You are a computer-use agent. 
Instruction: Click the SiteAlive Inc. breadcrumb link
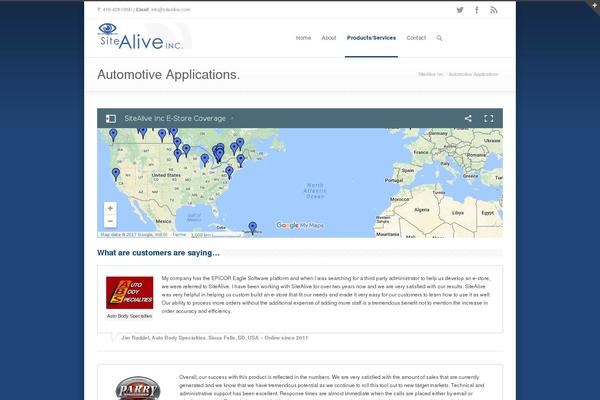coord(431,74)
